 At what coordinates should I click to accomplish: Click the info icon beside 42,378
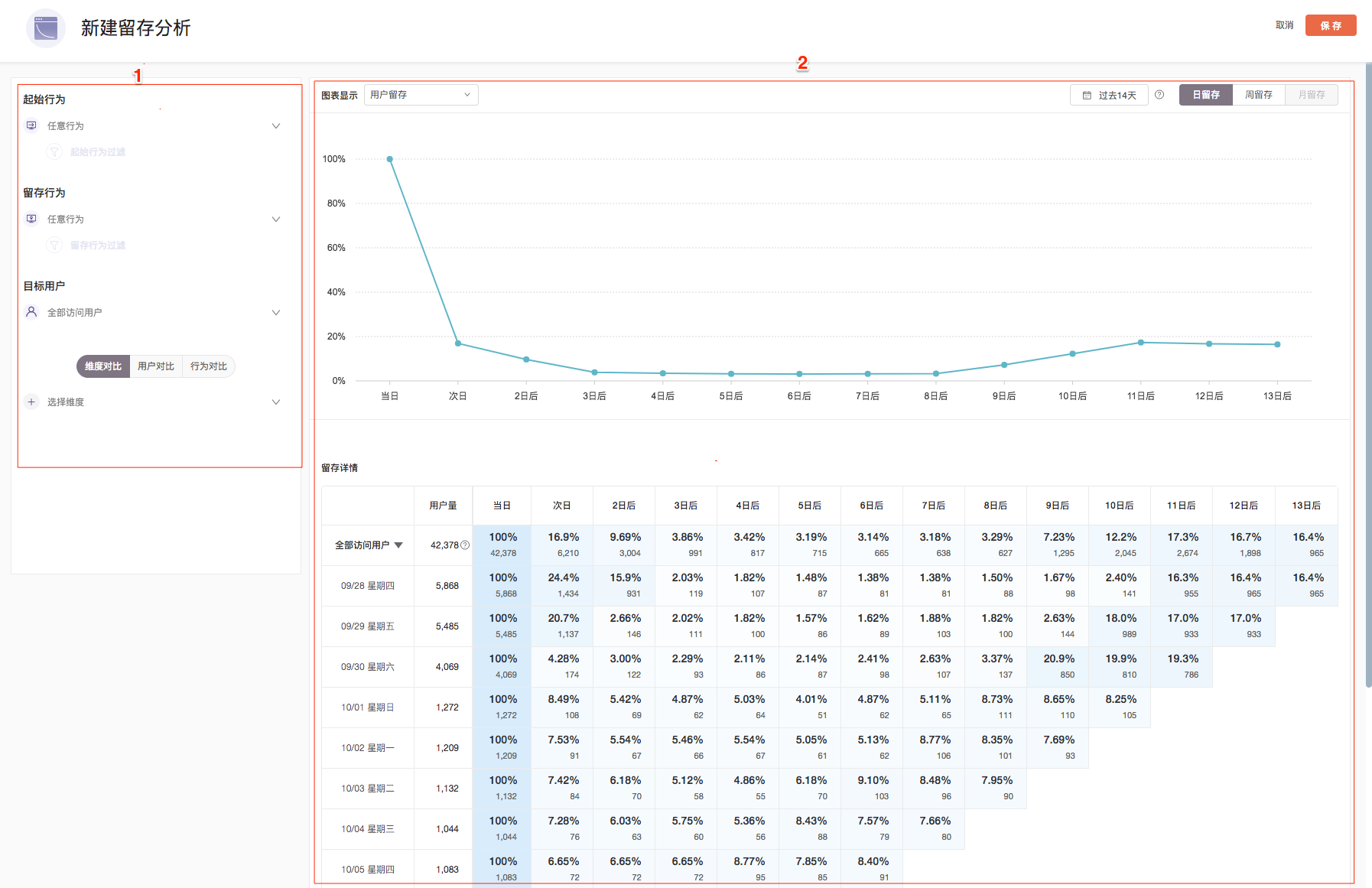pyautogui.click(x=465, y=545)
